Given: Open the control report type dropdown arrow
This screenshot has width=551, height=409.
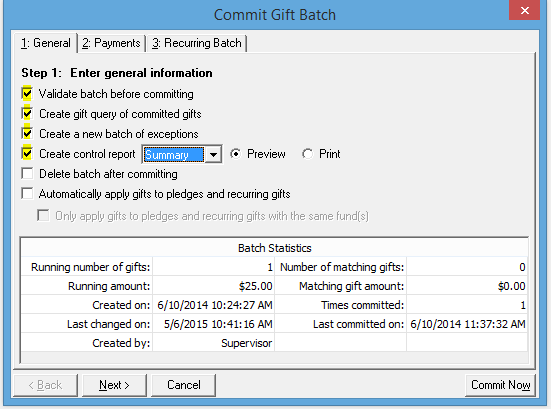Looking at the screenshot, I should [x=213, y=155].
